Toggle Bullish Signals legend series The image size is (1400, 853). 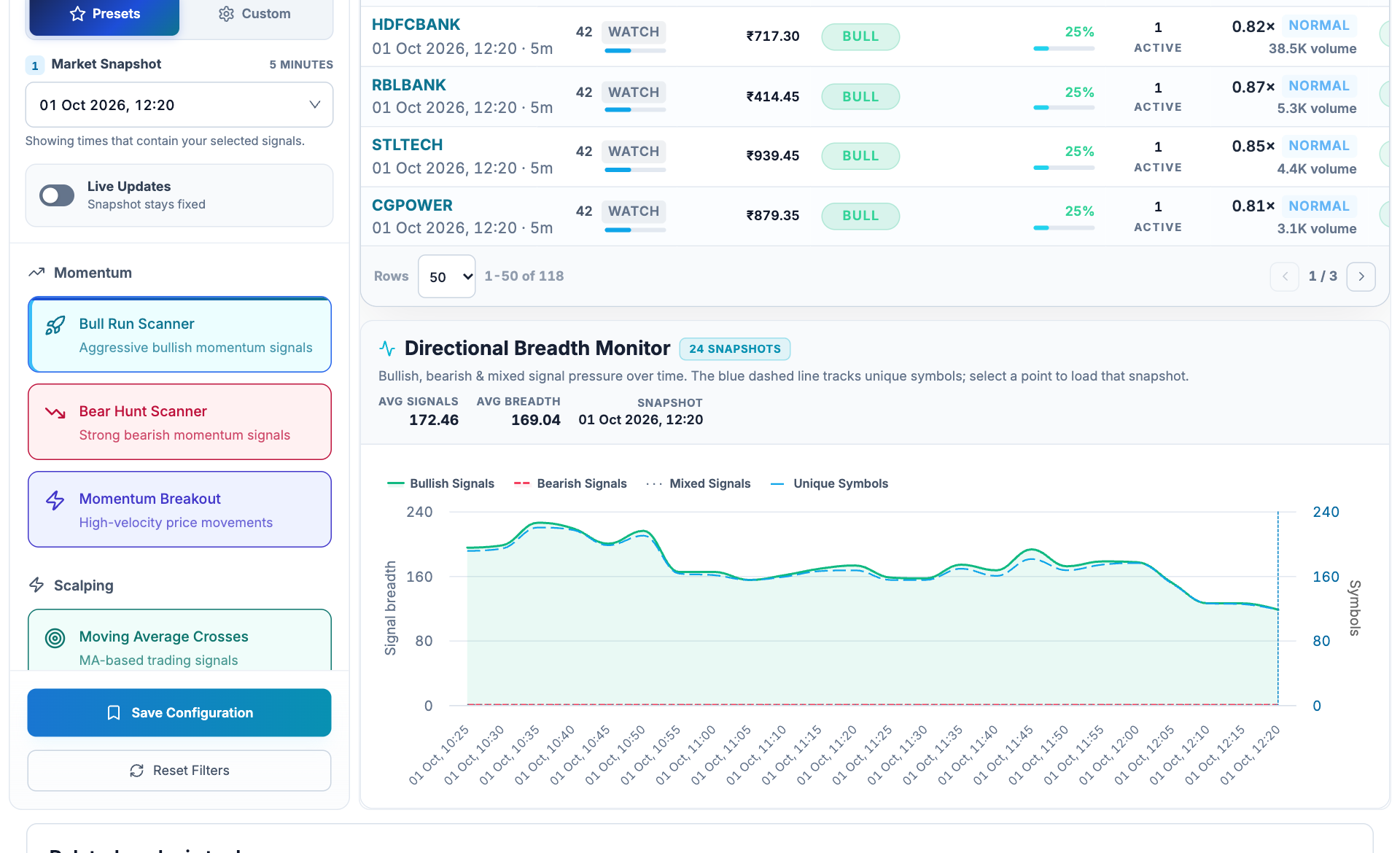pyautogui.click(x=440, y=483)
